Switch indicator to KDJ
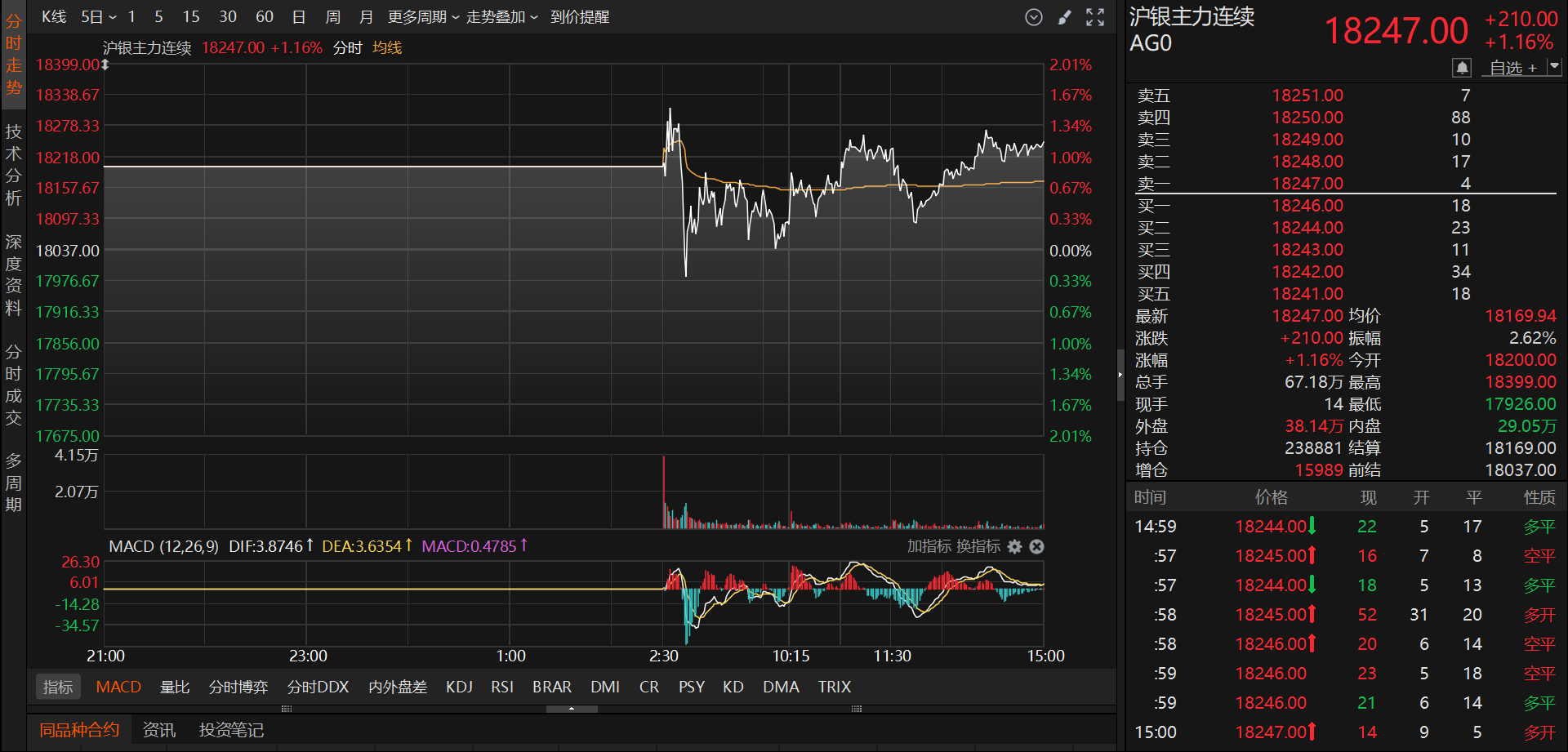The height and width of the screenshot is (752, 1568). (459, 687)
